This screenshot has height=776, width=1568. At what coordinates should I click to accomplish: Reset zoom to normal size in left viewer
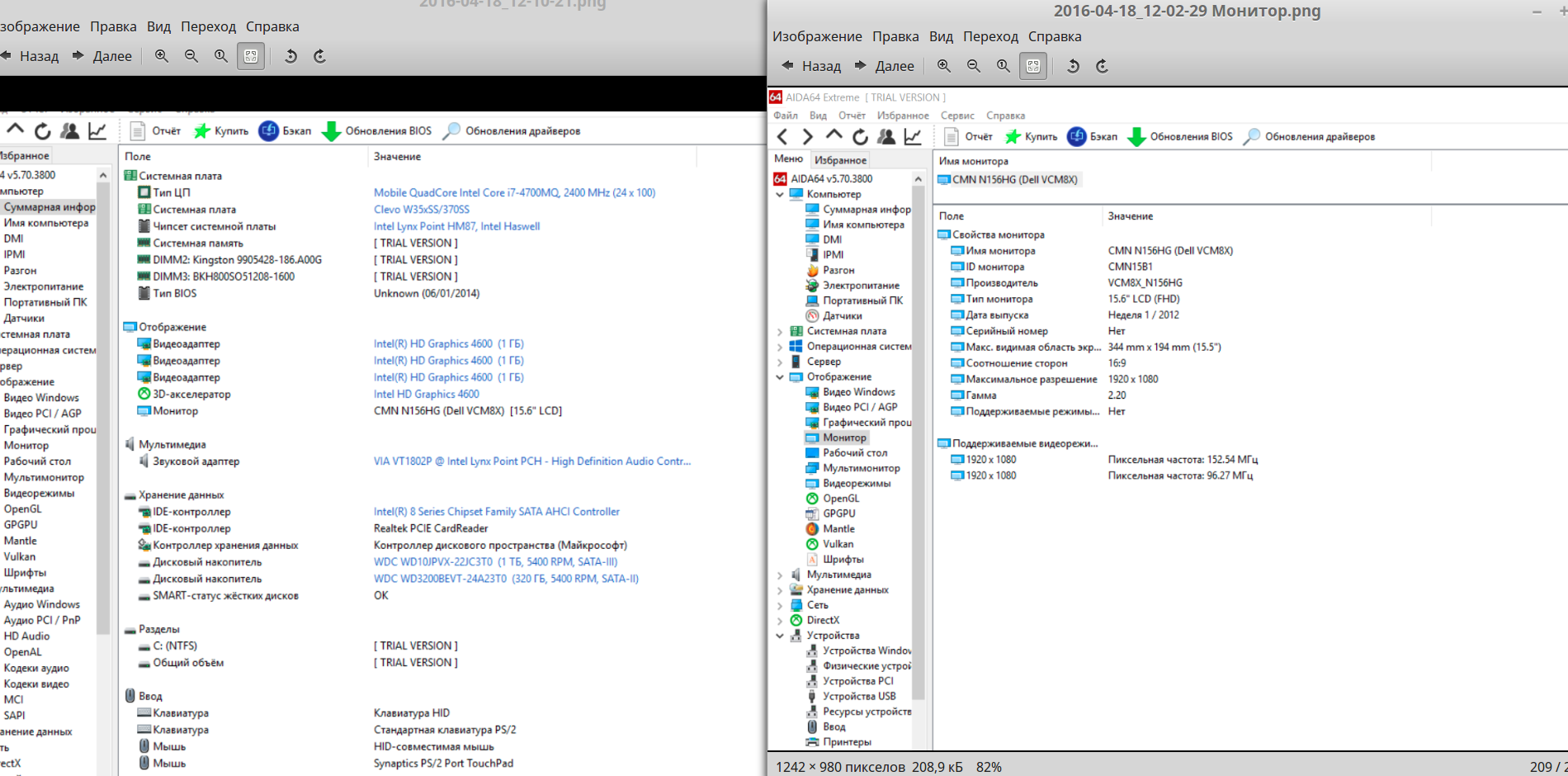click(x=221, y=56)
